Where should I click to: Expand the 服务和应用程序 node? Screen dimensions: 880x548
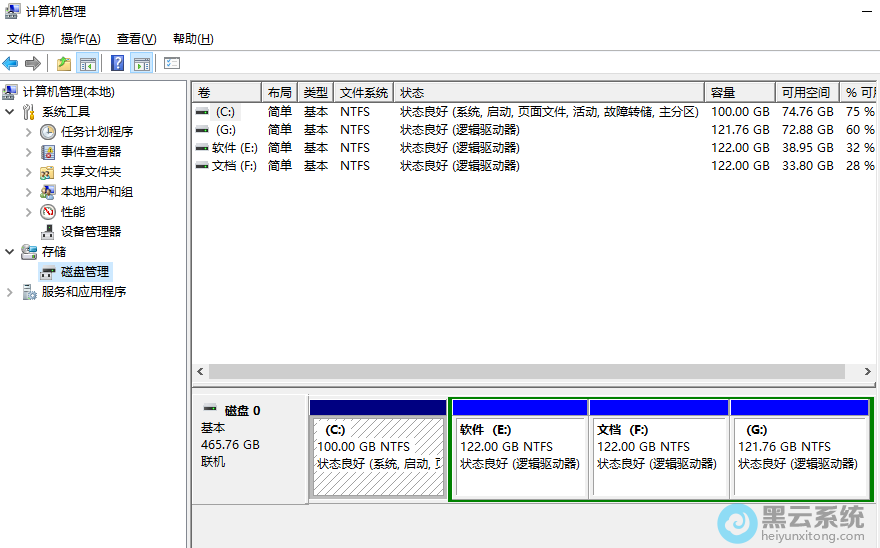point(9,292)
